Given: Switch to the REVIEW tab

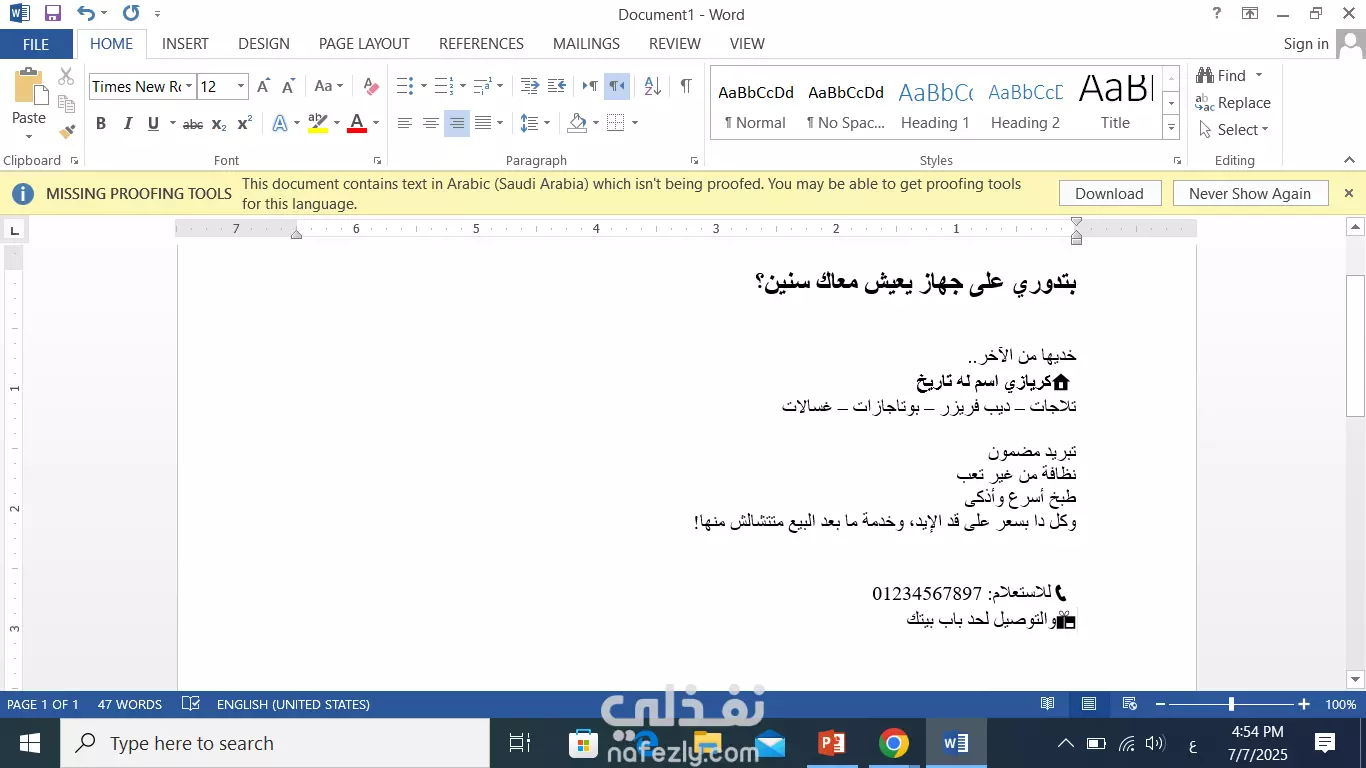Looking at the screenshot, I should pyautogui.click(x=675, y=44).
